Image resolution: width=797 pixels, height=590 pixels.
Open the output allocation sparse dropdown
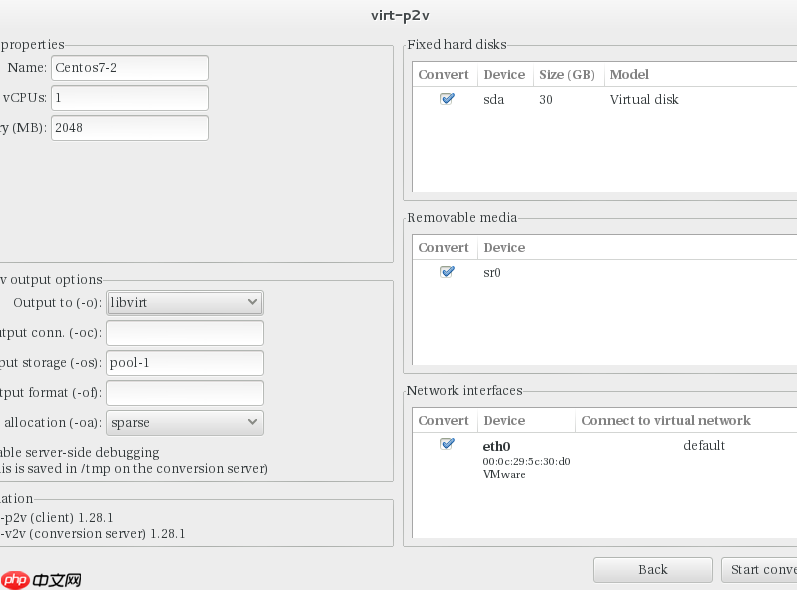click(185, 423)
